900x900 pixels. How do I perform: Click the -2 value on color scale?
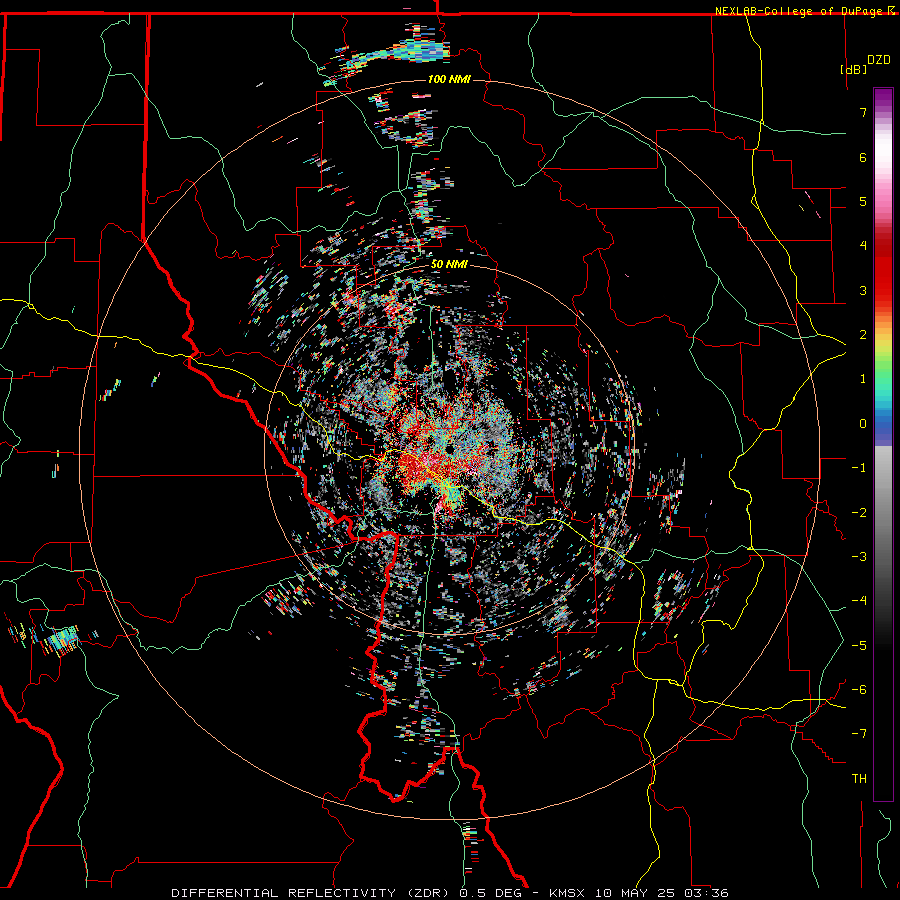(859, 513)
